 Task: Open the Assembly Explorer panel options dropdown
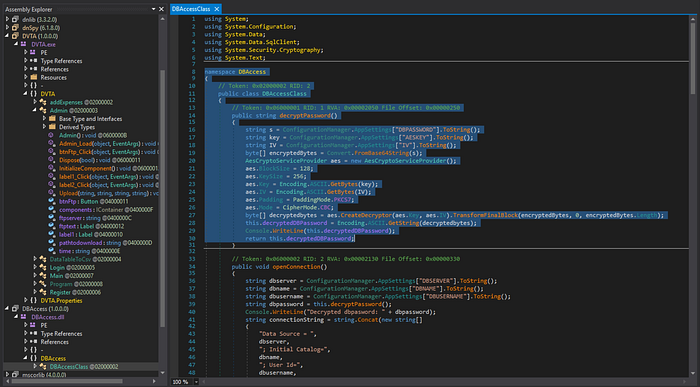154,9
